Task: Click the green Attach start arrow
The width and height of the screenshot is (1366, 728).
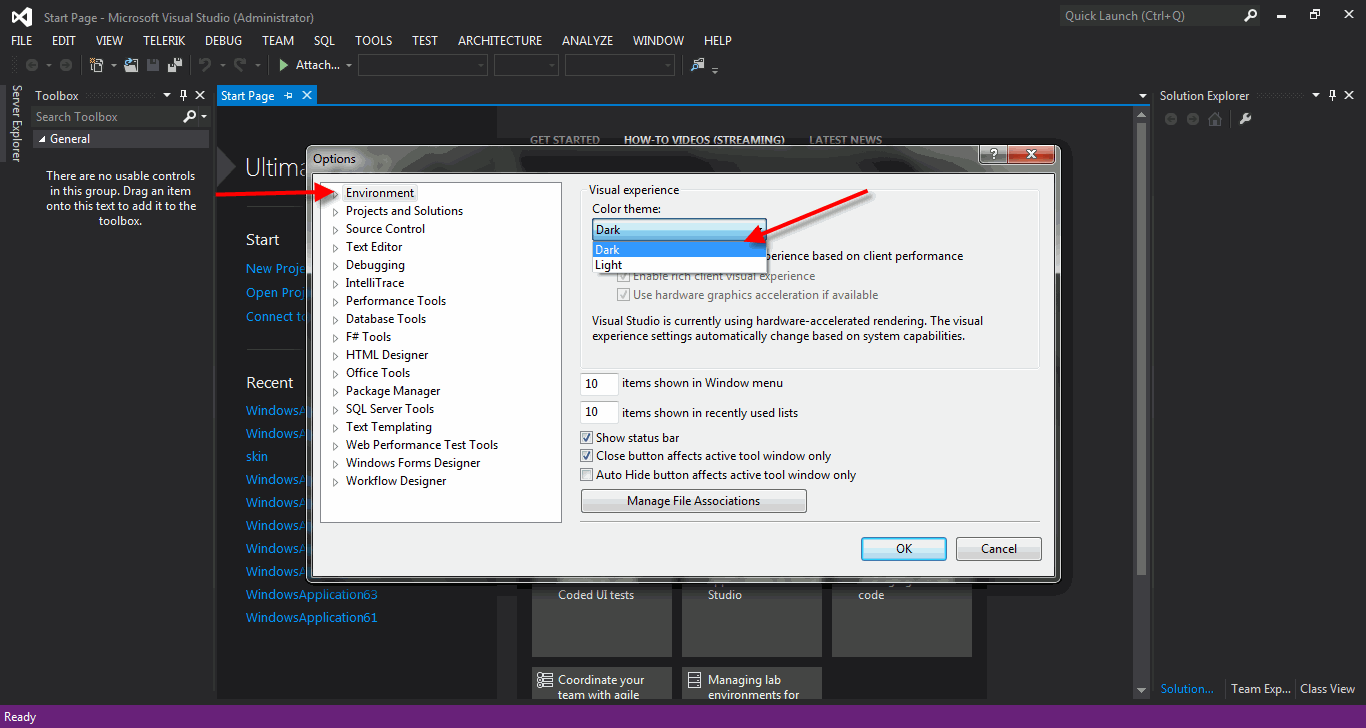Action: (284, 65)
